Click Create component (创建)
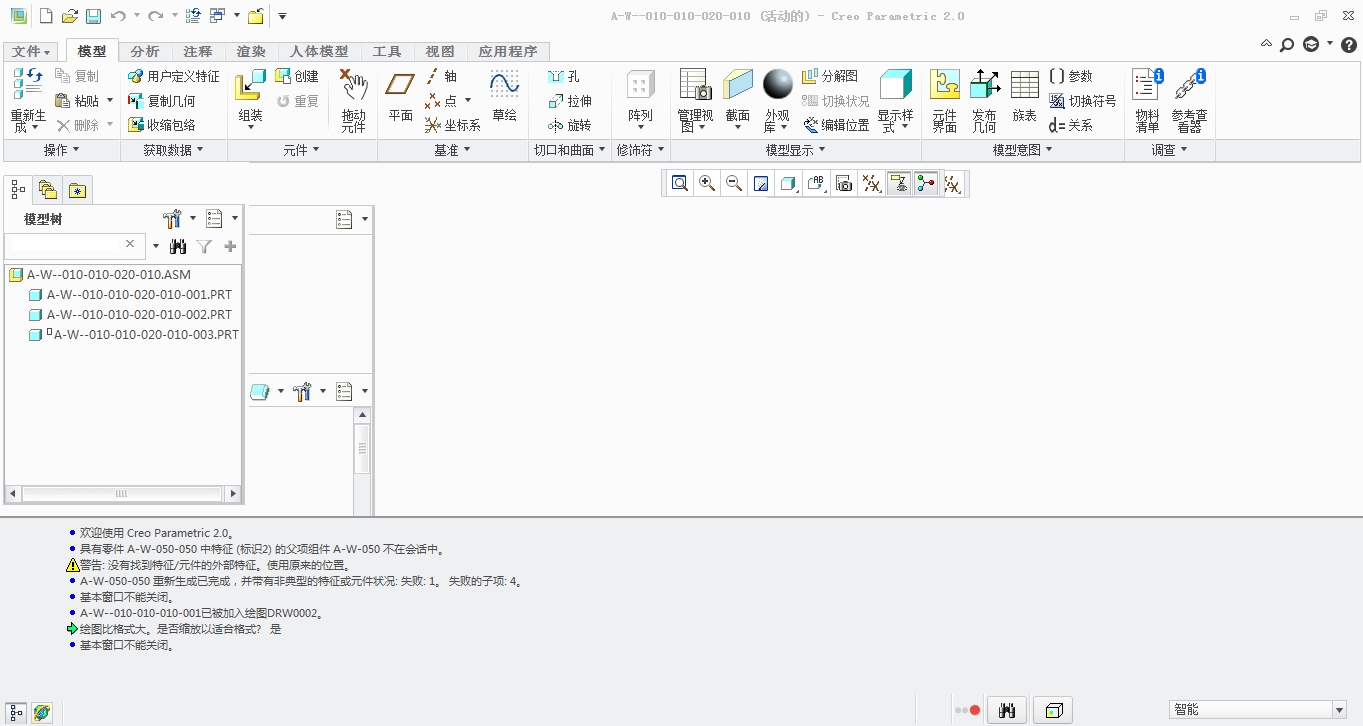This screenshot has width=1363, height=726. [x=297, y=76]
